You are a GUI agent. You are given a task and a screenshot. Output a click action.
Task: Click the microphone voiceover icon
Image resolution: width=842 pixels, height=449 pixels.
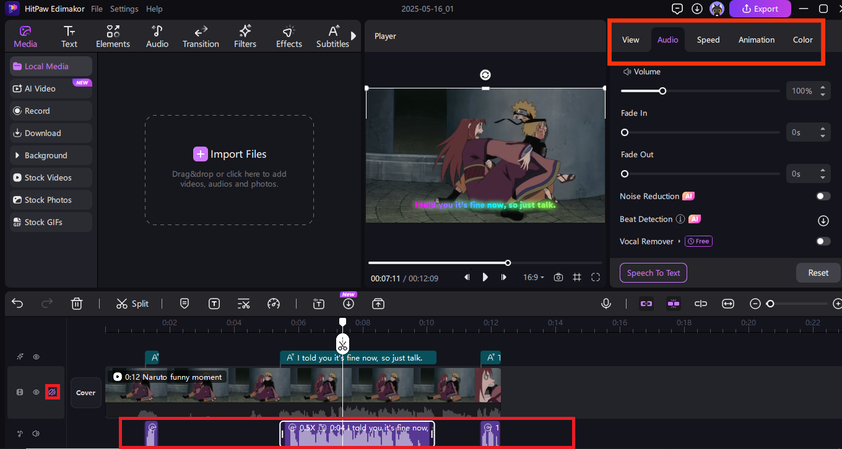[606, 303]
